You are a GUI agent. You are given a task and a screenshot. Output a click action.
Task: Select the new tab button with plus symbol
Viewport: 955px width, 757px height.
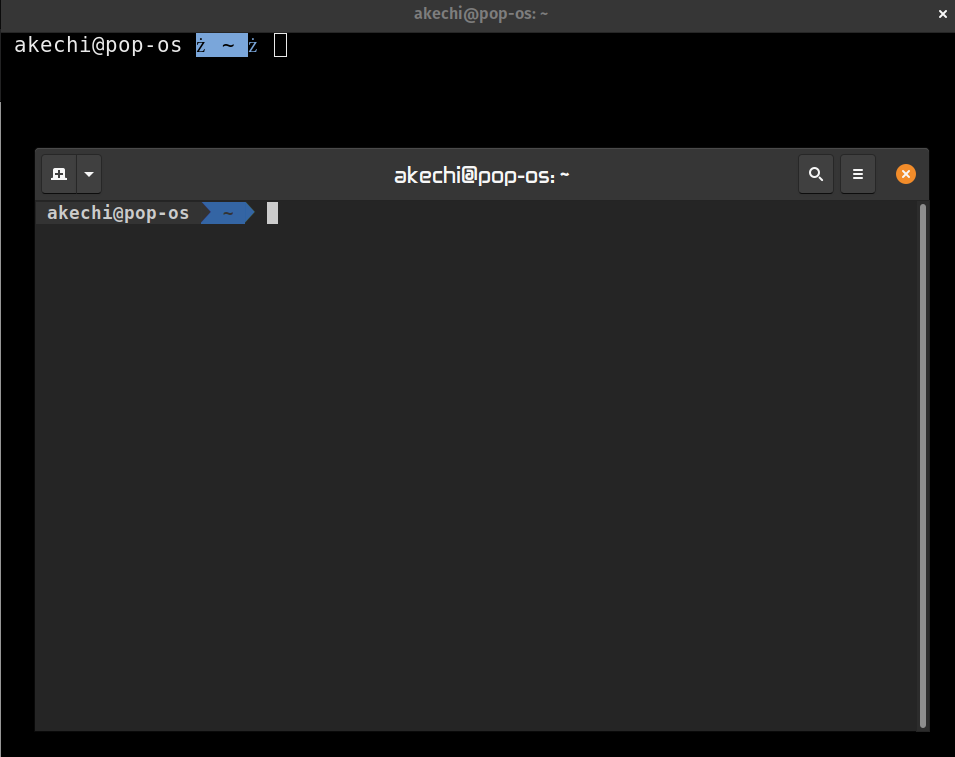point(58,173)
